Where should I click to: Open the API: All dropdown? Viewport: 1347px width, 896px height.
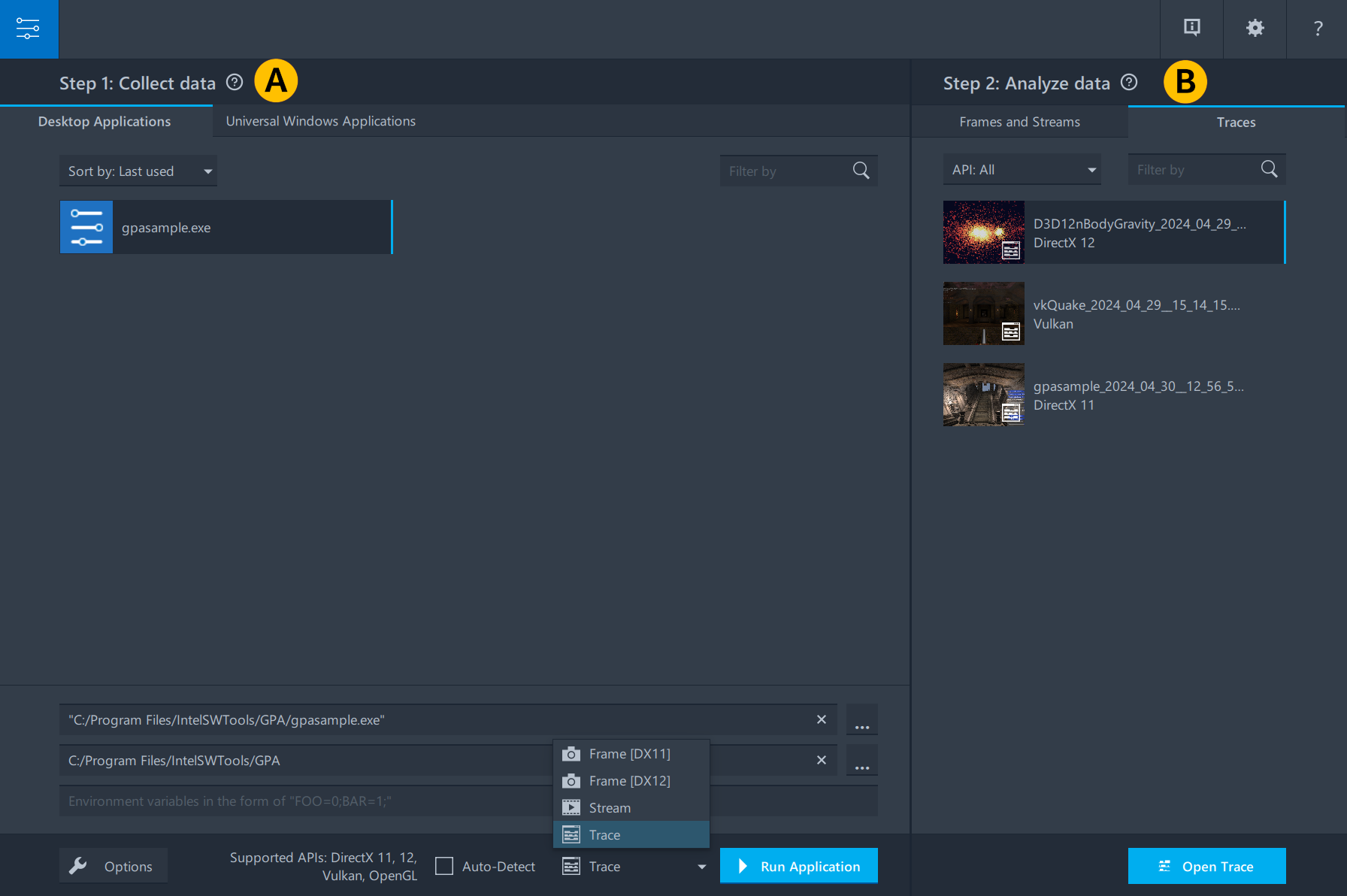pyautogui.click(x=1022, y=170)
